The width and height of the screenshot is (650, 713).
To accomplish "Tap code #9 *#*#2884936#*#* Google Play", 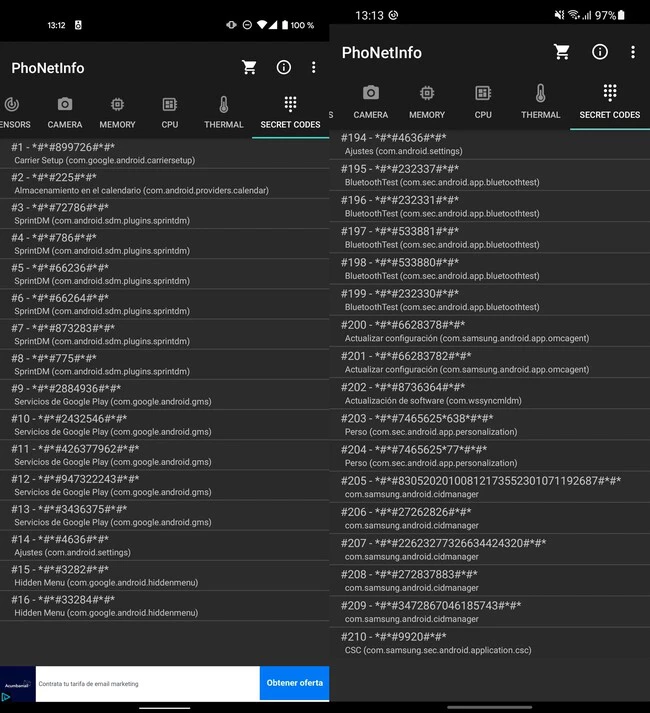I will (165, 394).
